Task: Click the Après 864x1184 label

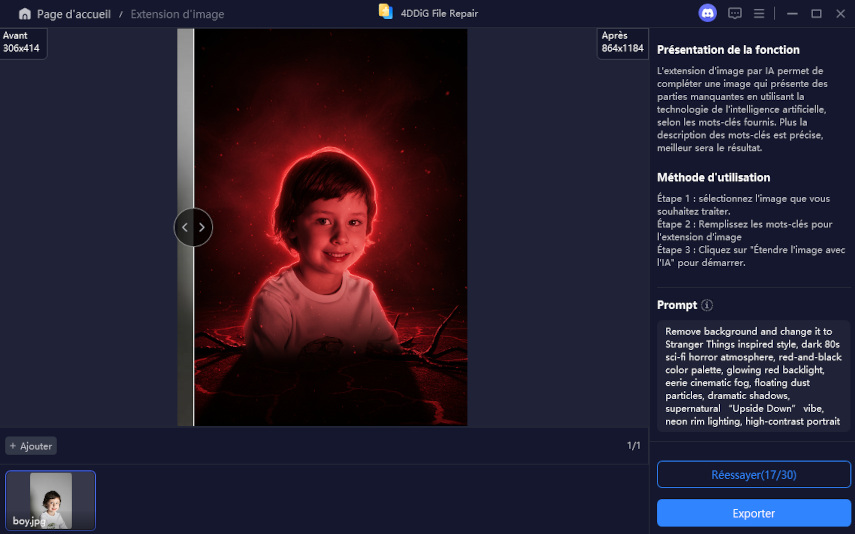Action: click(x=623, y=42)
